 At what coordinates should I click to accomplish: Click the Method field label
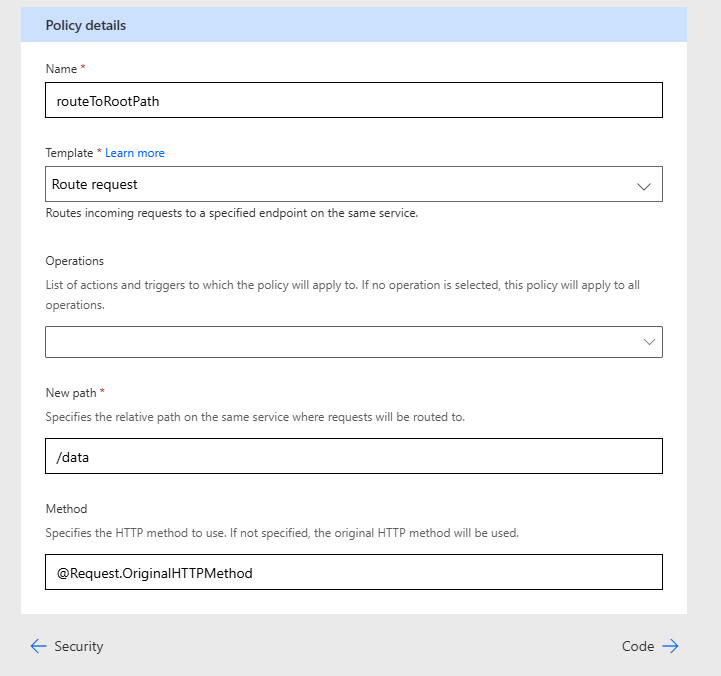pos(66,509)
